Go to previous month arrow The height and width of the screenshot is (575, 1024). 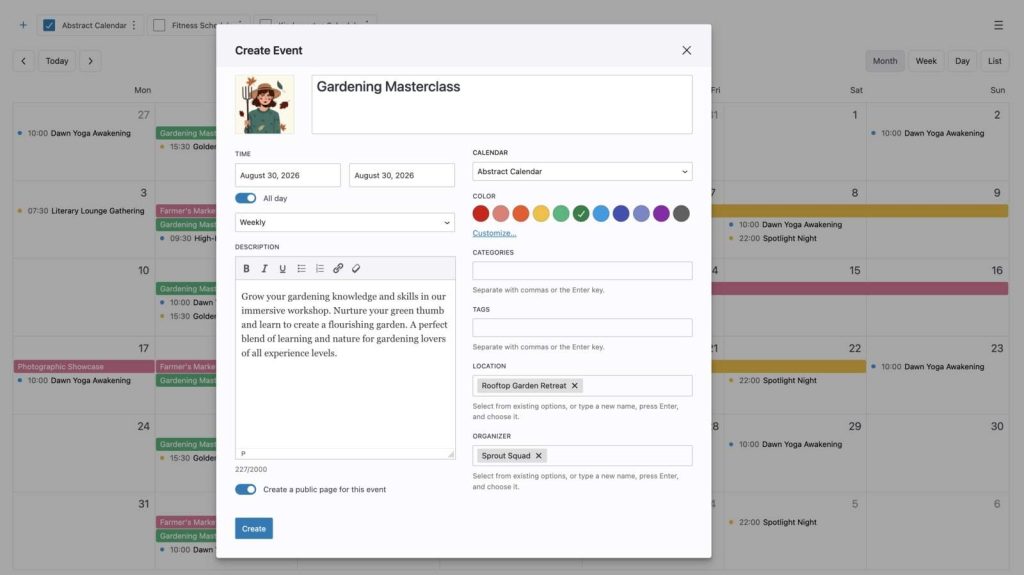coord(24,61)
